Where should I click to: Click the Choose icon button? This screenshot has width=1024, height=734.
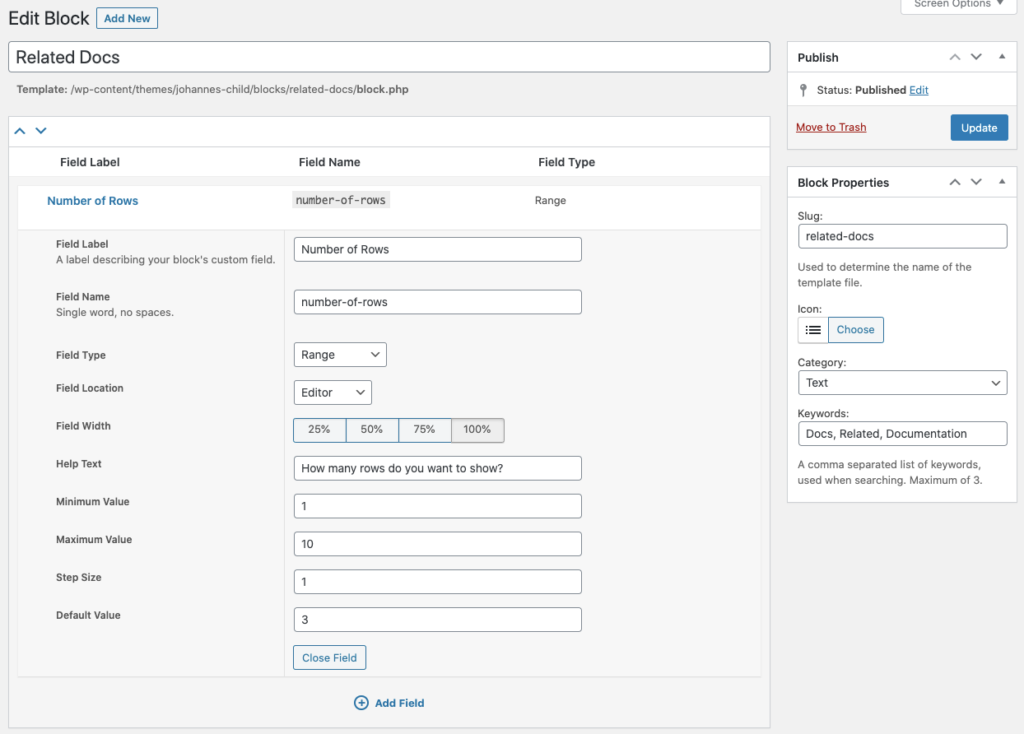tap(856, 330)
